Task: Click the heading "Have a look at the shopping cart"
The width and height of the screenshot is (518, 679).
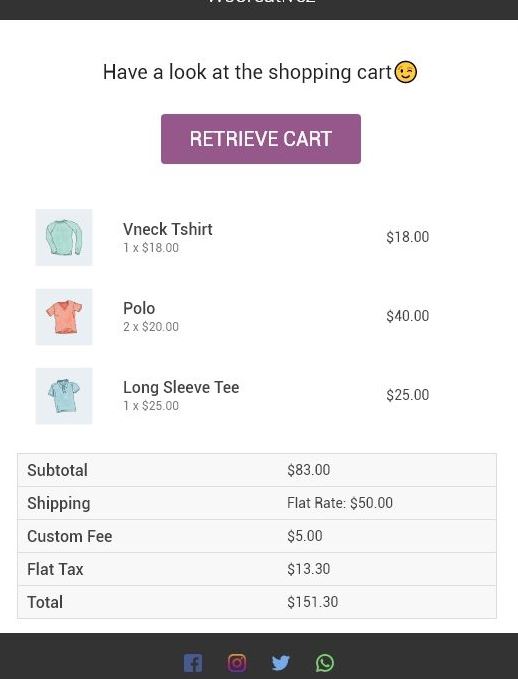Action: (x=247, y=72)
